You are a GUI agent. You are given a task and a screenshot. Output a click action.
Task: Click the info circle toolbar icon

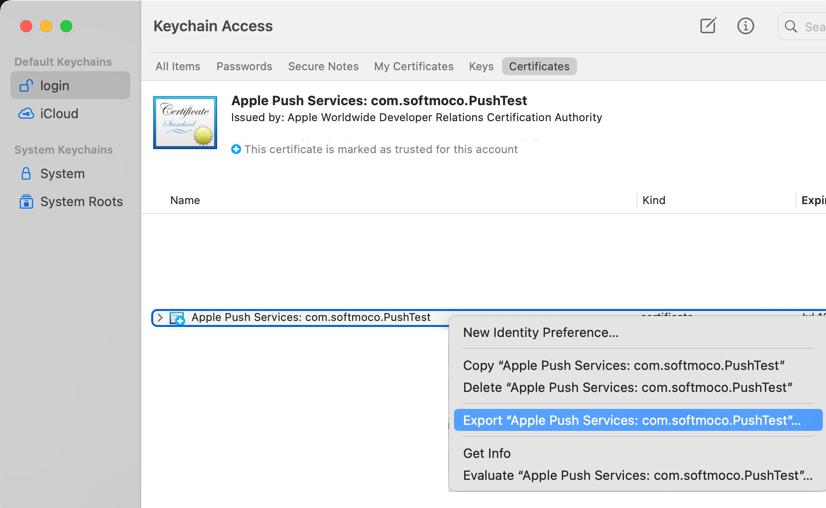pyautogui.click(x=746, y=26)
